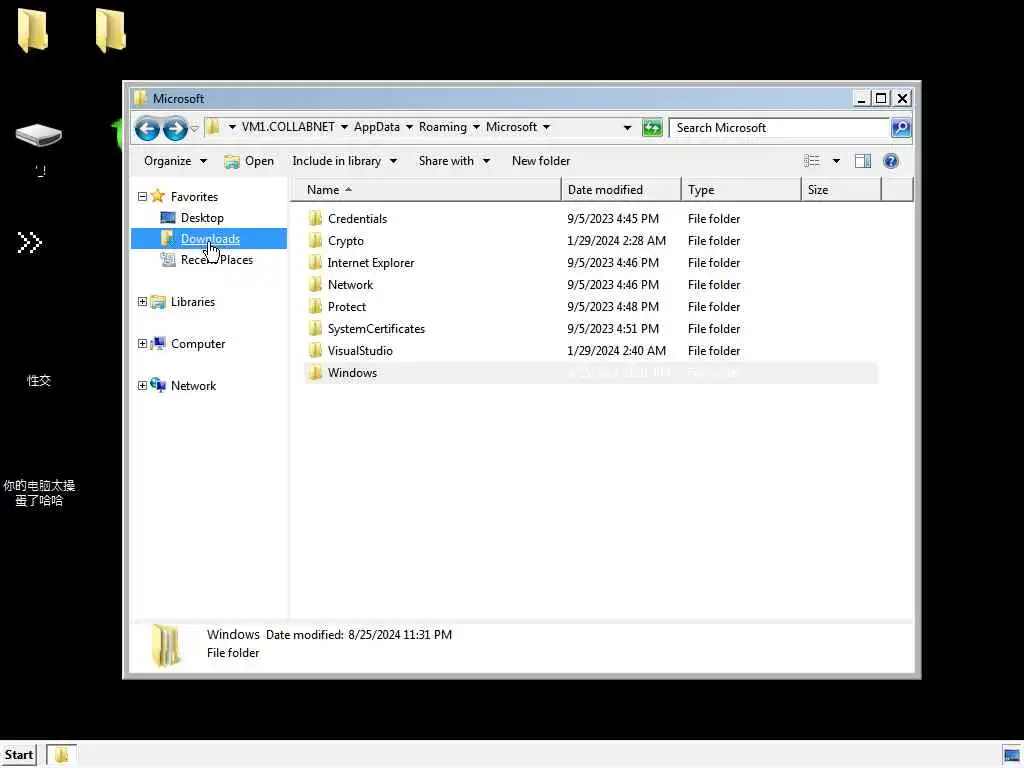Select desktop item labeled 你的电脑太操蛋了哈哈

(x=39, y=493)
